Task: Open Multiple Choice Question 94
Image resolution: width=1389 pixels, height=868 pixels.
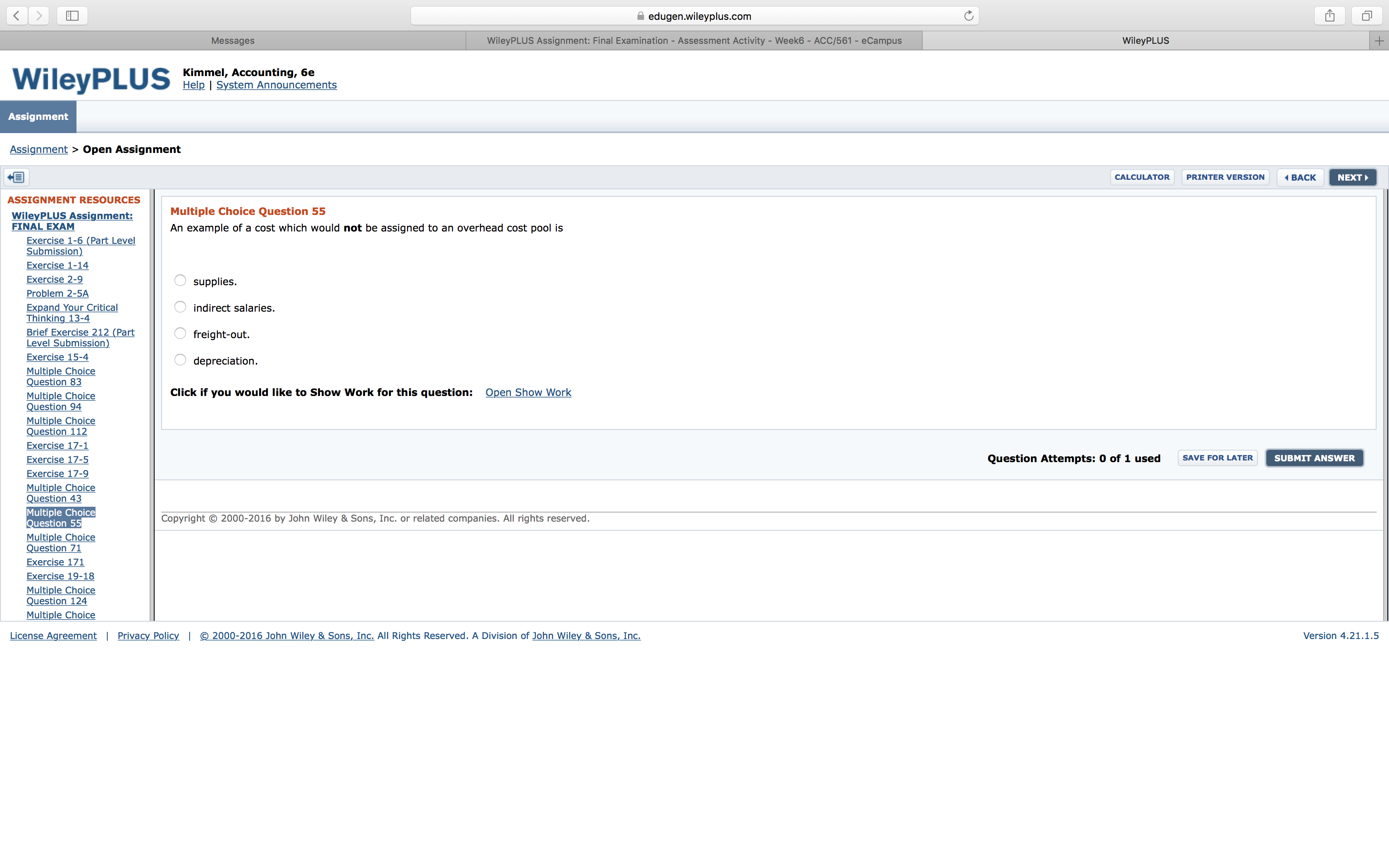Action: click(61, 401)
